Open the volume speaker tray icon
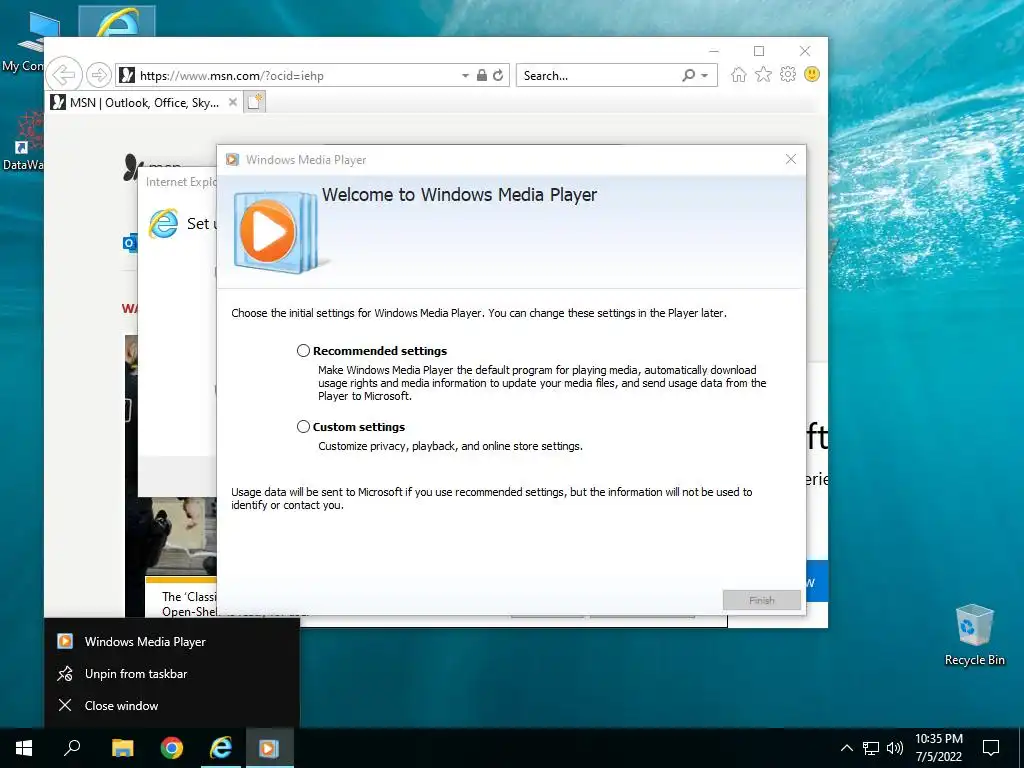 (895, 748)
